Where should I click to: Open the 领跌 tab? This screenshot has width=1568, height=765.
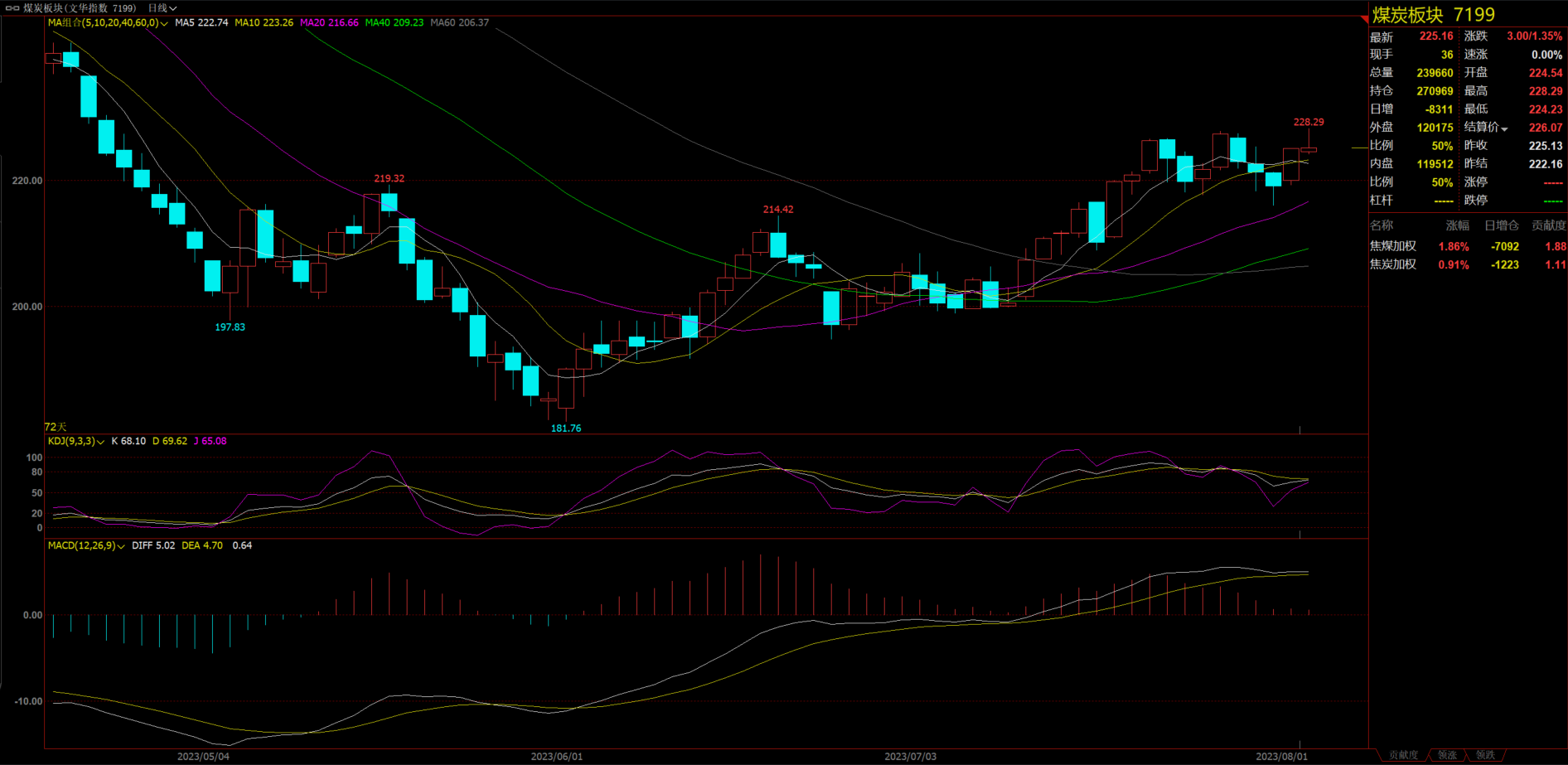[1485, 755]
